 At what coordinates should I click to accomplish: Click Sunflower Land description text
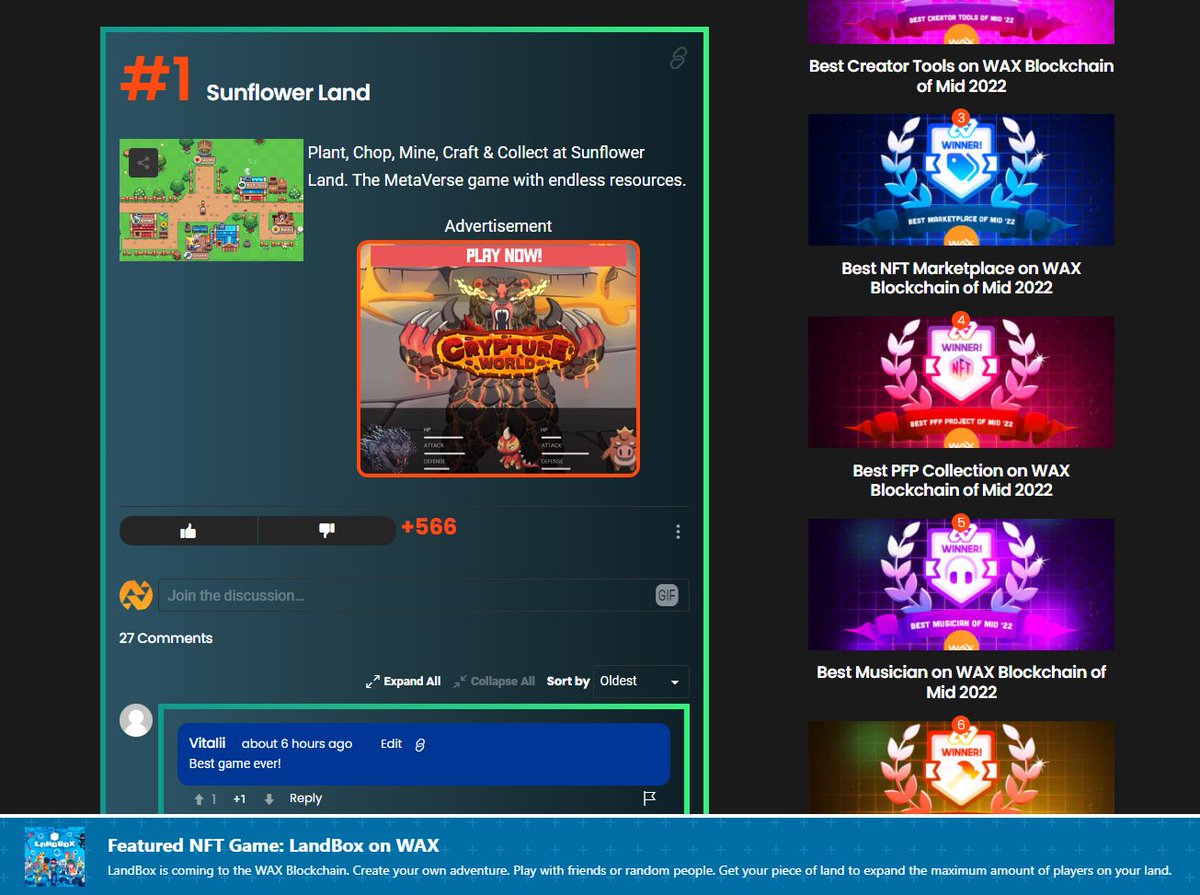pyautogui.click(x=497, y=167)
